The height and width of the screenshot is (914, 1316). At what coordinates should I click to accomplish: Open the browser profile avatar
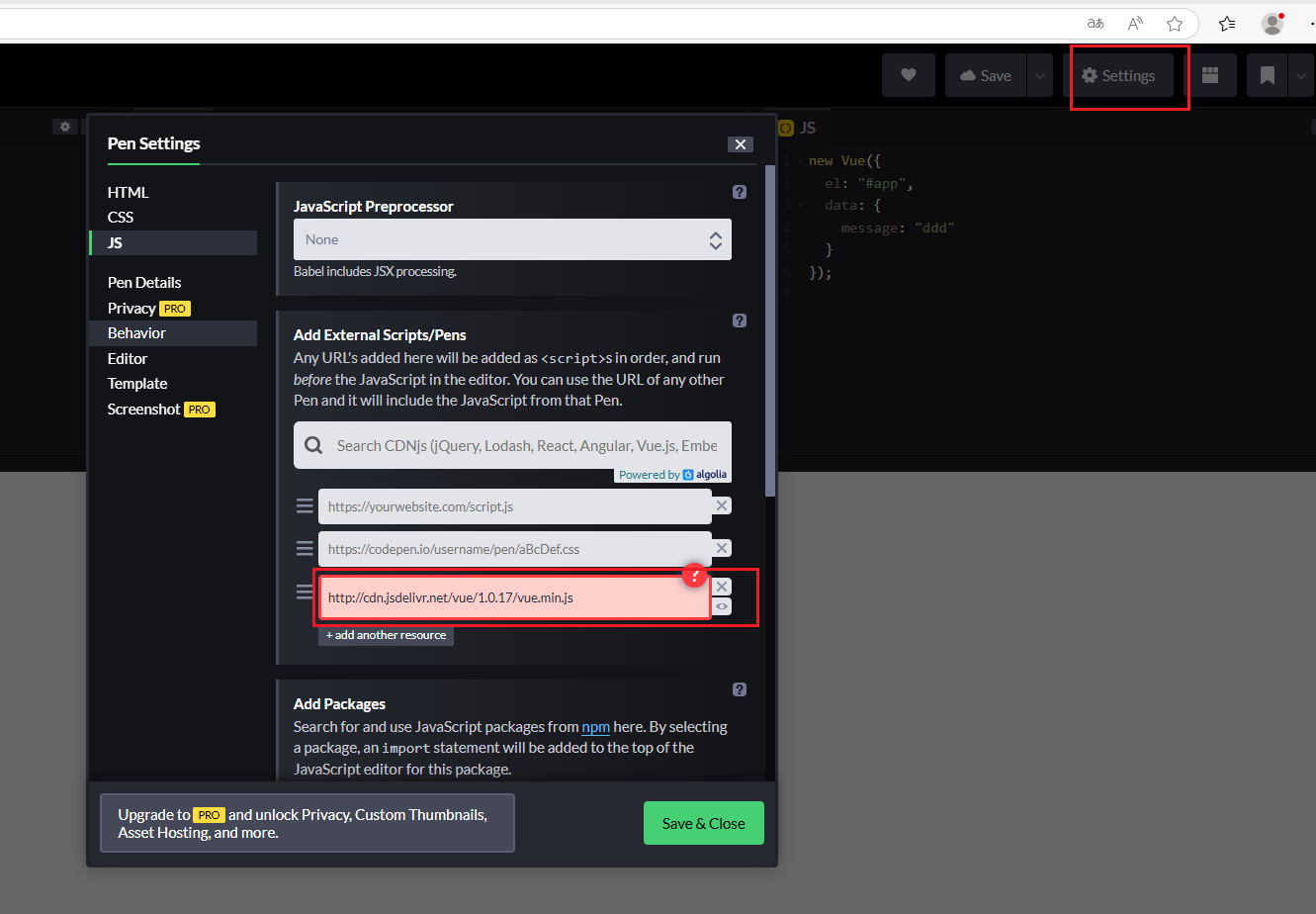pyautogui.click(x=1272, y=24)
